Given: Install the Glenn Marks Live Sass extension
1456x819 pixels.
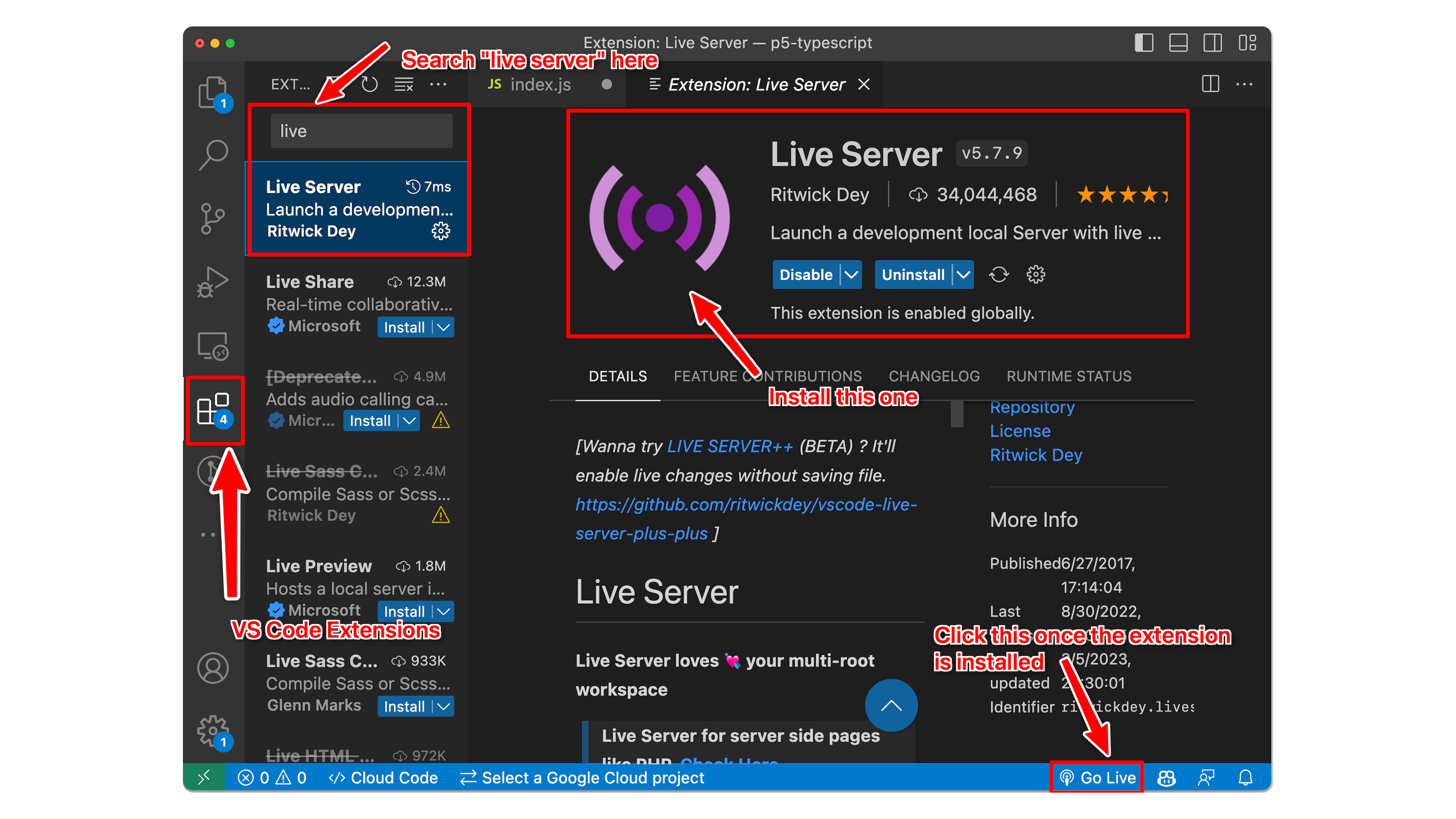Looking at the screenshot, I should click(404, 706).
